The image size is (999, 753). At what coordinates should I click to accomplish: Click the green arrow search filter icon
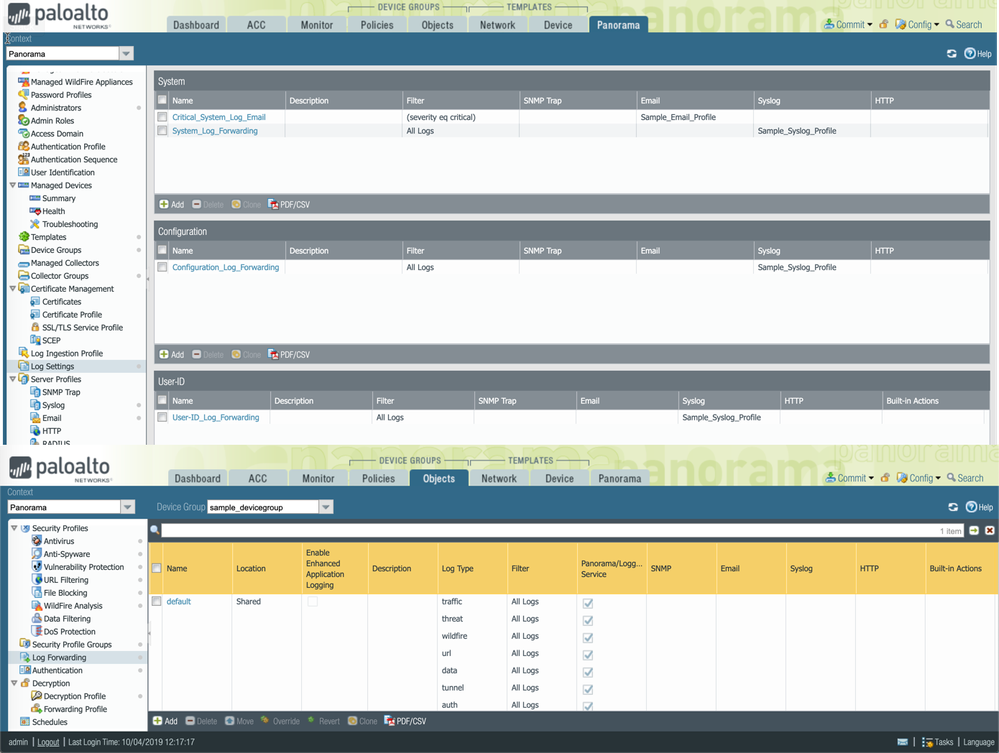(974, 530)
